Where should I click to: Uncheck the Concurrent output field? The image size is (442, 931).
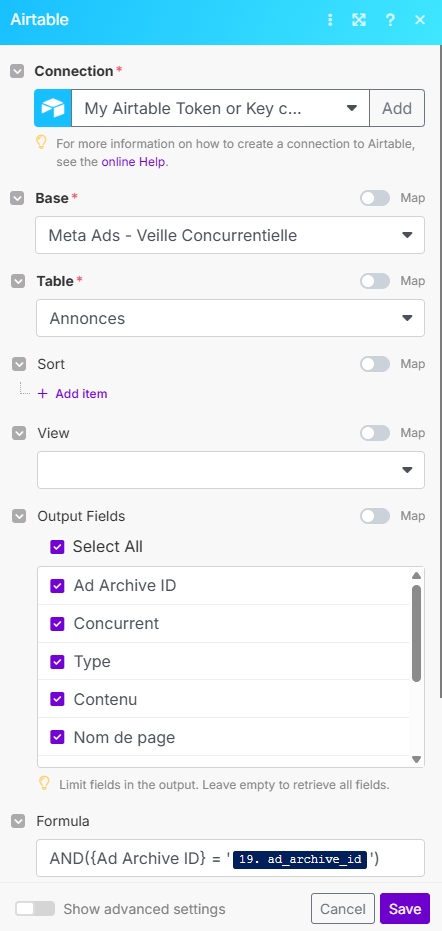[57, 623]
